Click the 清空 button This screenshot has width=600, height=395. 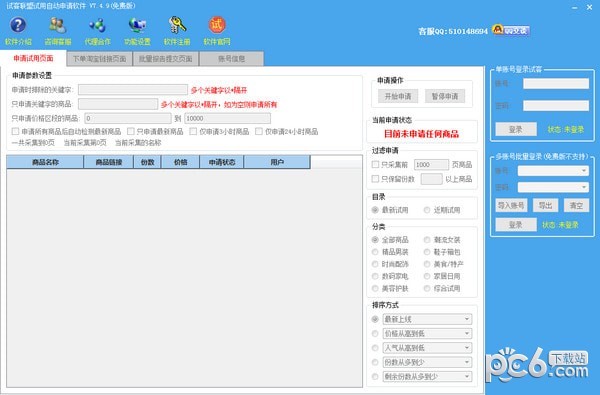coord(576,206)
